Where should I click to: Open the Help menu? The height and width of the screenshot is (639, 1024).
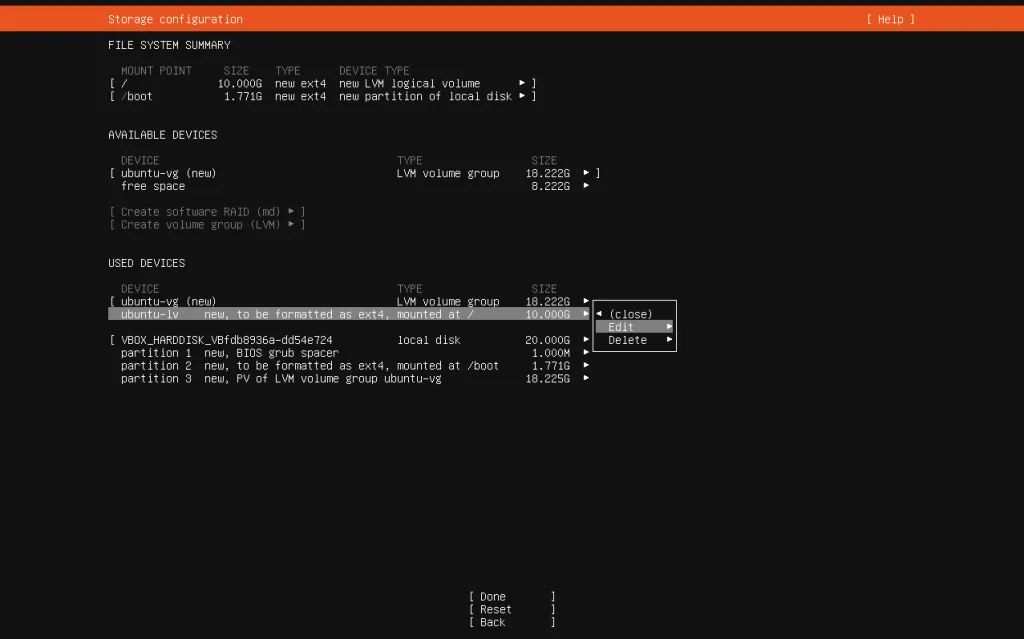pos(890,19)
